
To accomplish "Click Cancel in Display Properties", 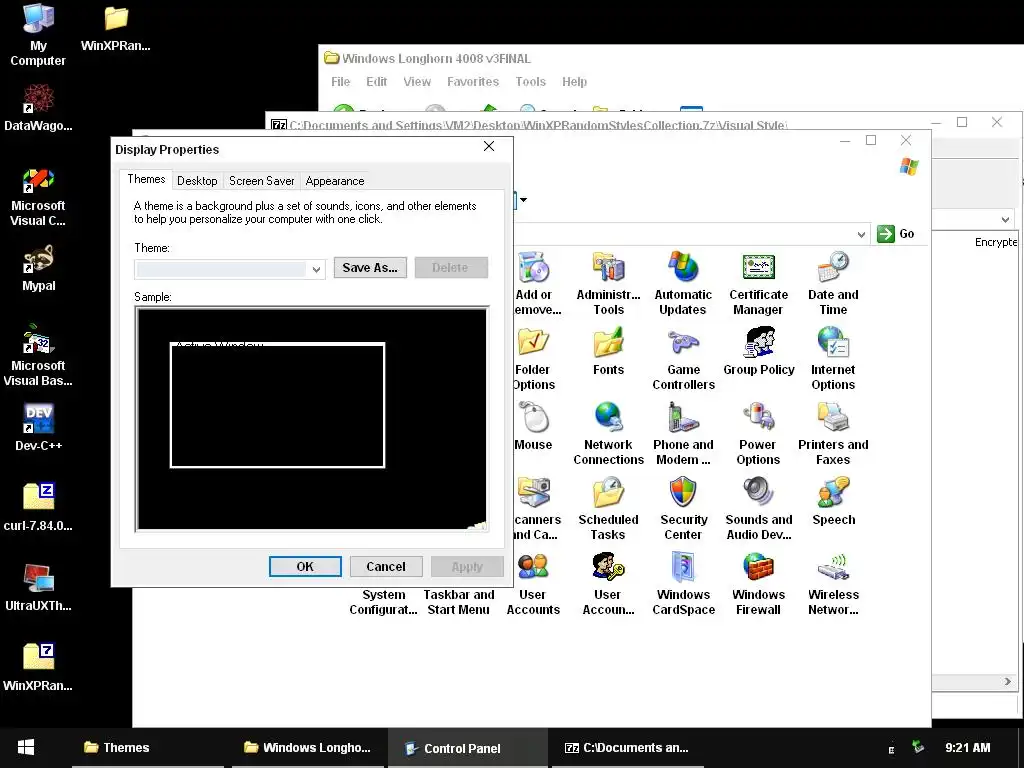I will tap(386, 566).
